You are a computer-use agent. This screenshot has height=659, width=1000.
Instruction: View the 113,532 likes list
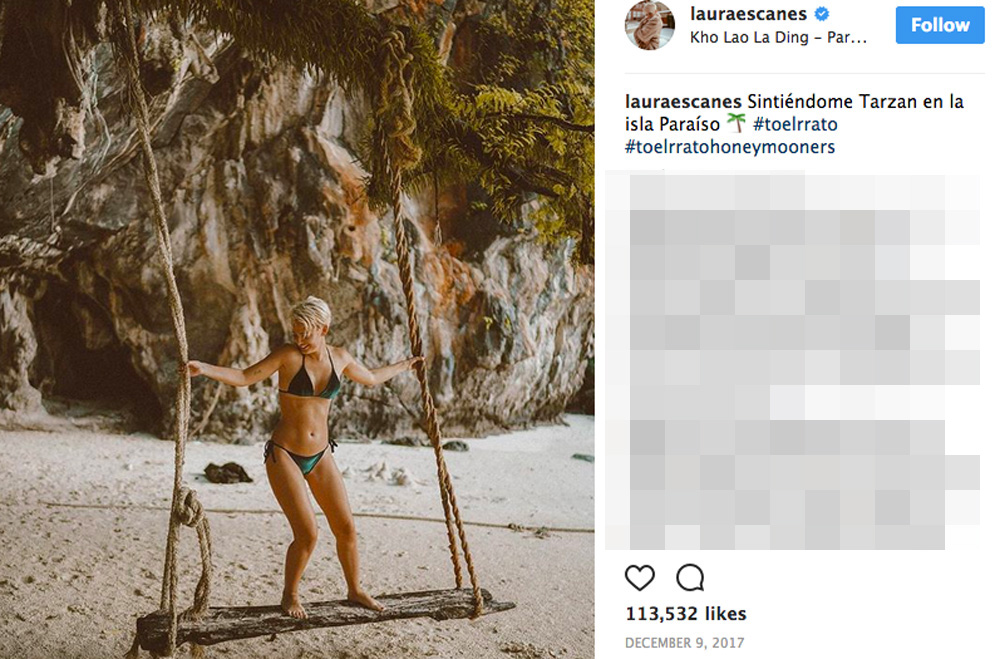click(686, 614)
